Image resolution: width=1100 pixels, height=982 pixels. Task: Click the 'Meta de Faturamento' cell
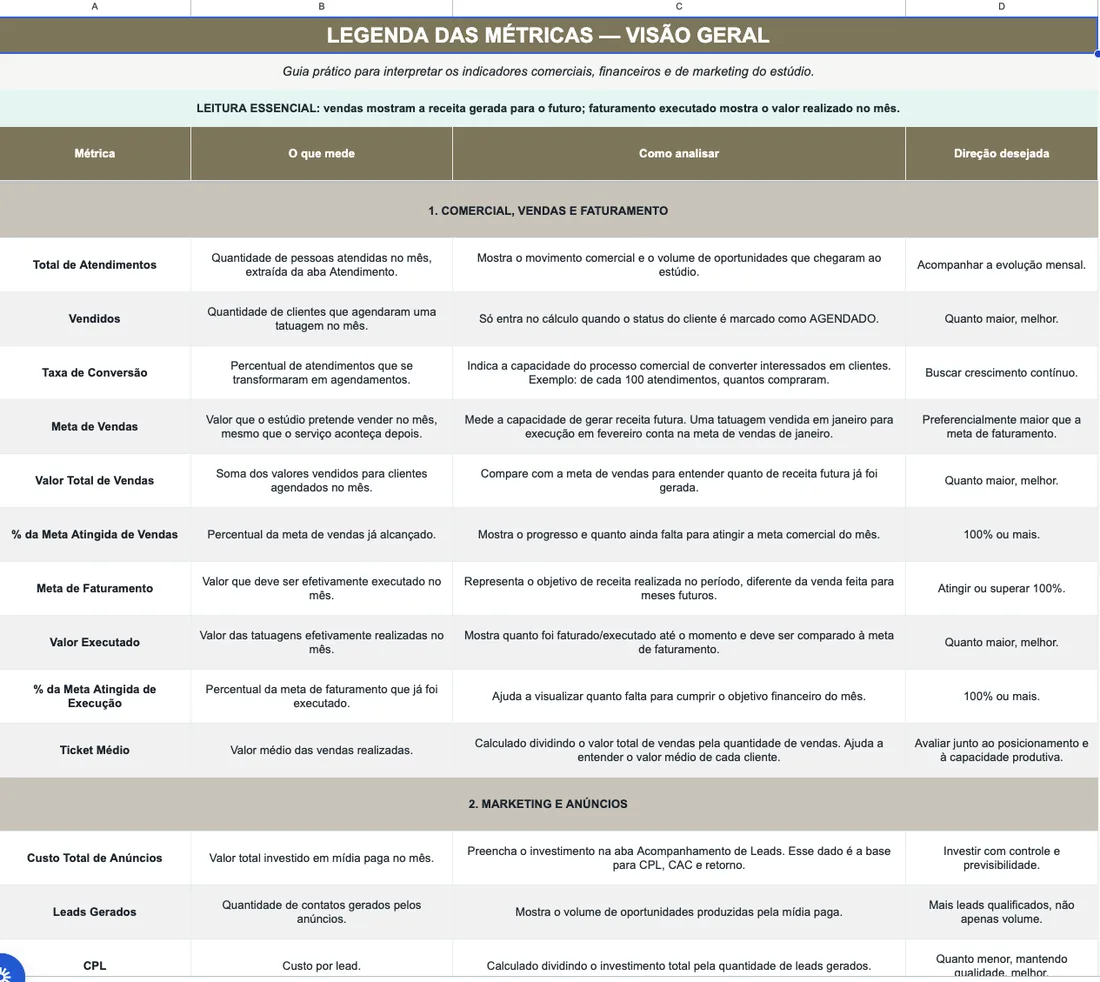point(95,588)
